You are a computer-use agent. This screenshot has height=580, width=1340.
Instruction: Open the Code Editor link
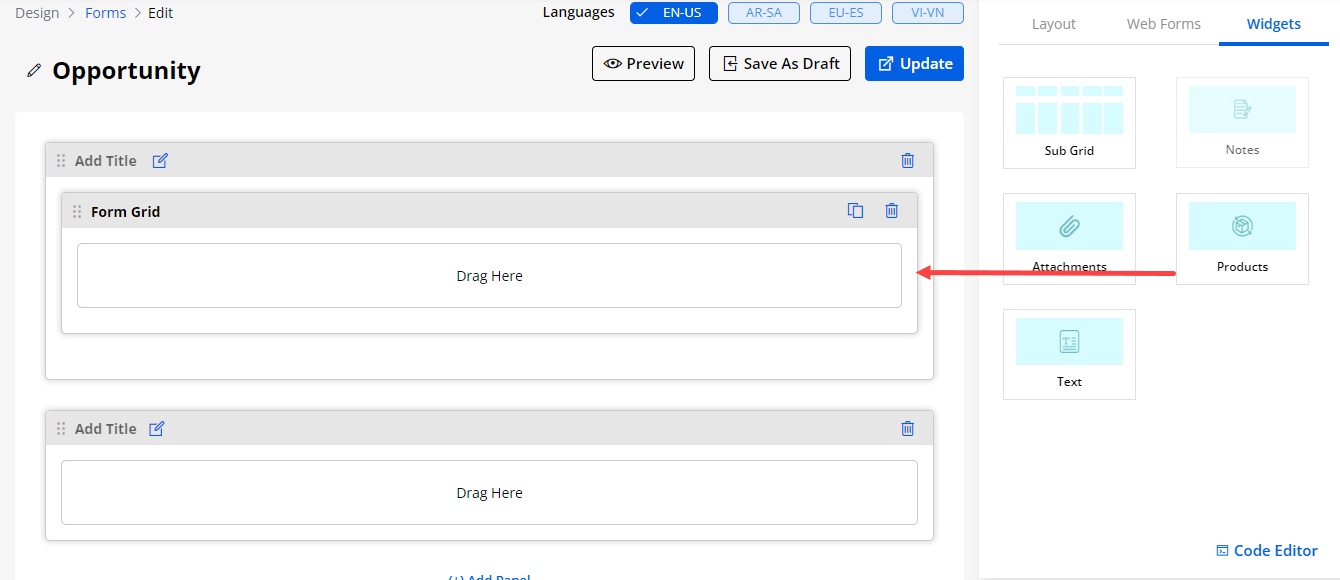pyautogui.click(x=1266, y=551)
